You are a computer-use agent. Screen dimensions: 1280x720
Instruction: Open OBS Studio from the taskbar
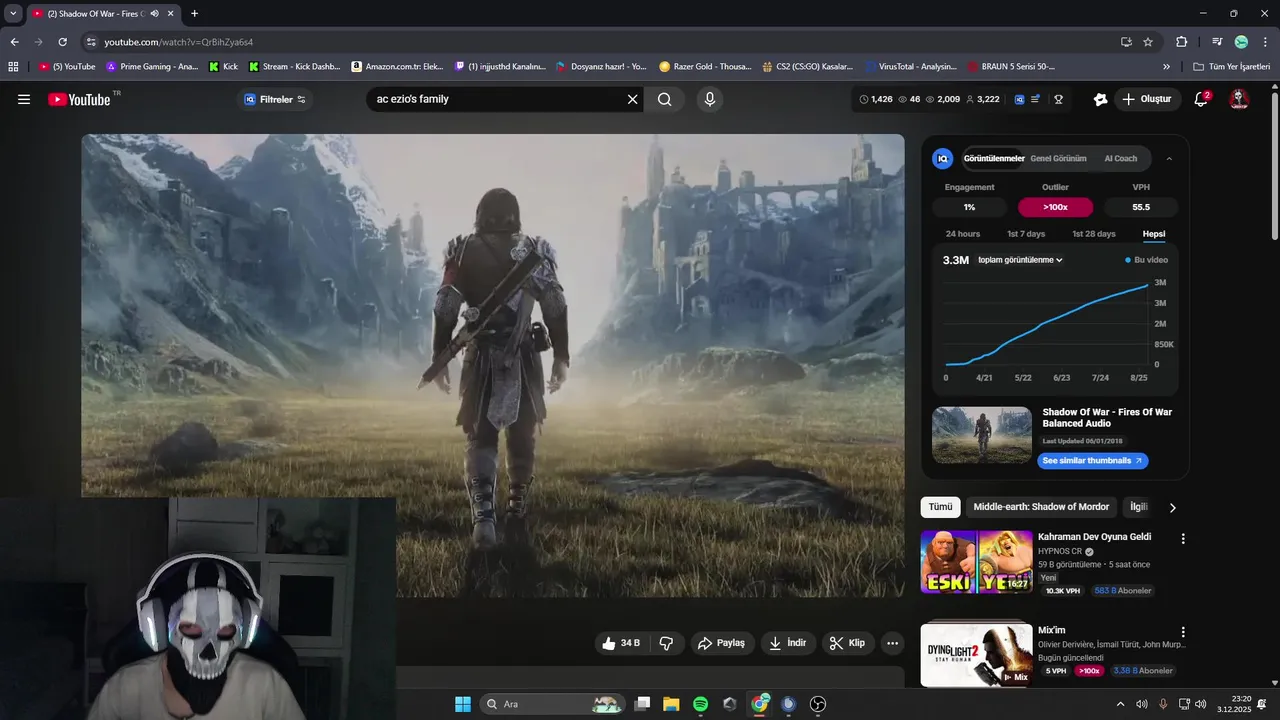(818, 704)
